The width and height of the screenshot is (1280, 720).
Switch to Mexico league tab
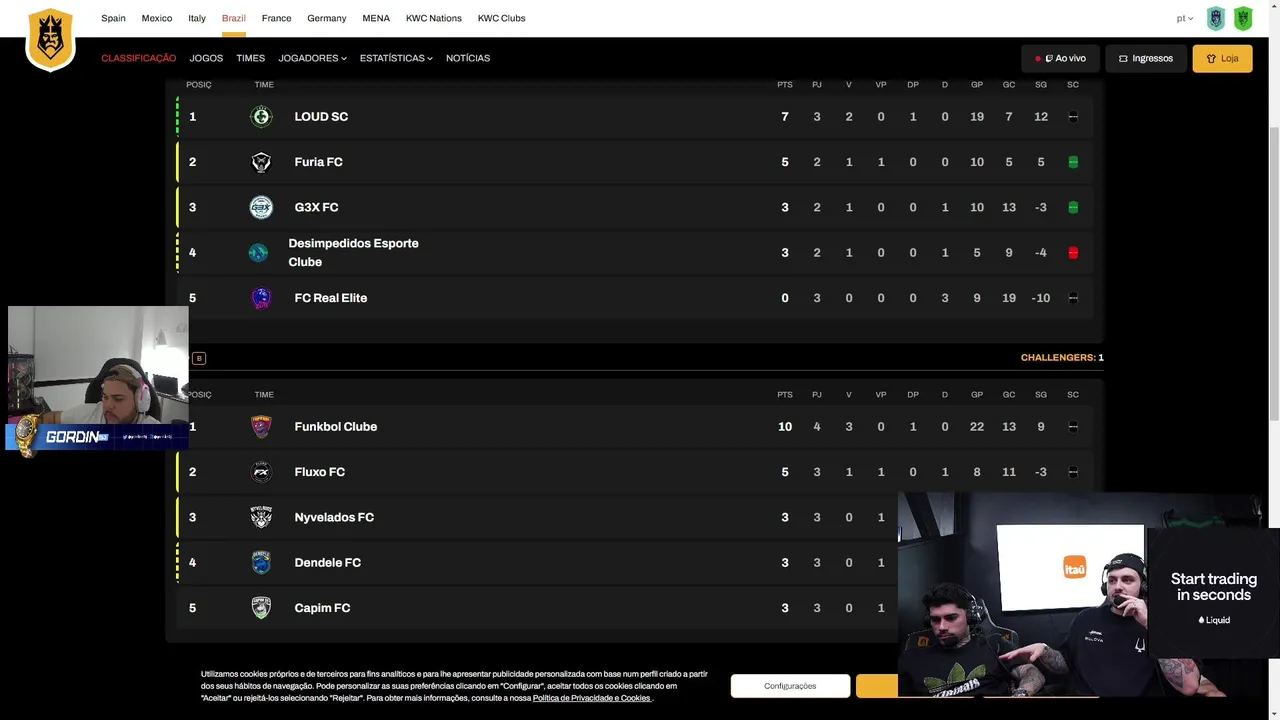(157, 18)
